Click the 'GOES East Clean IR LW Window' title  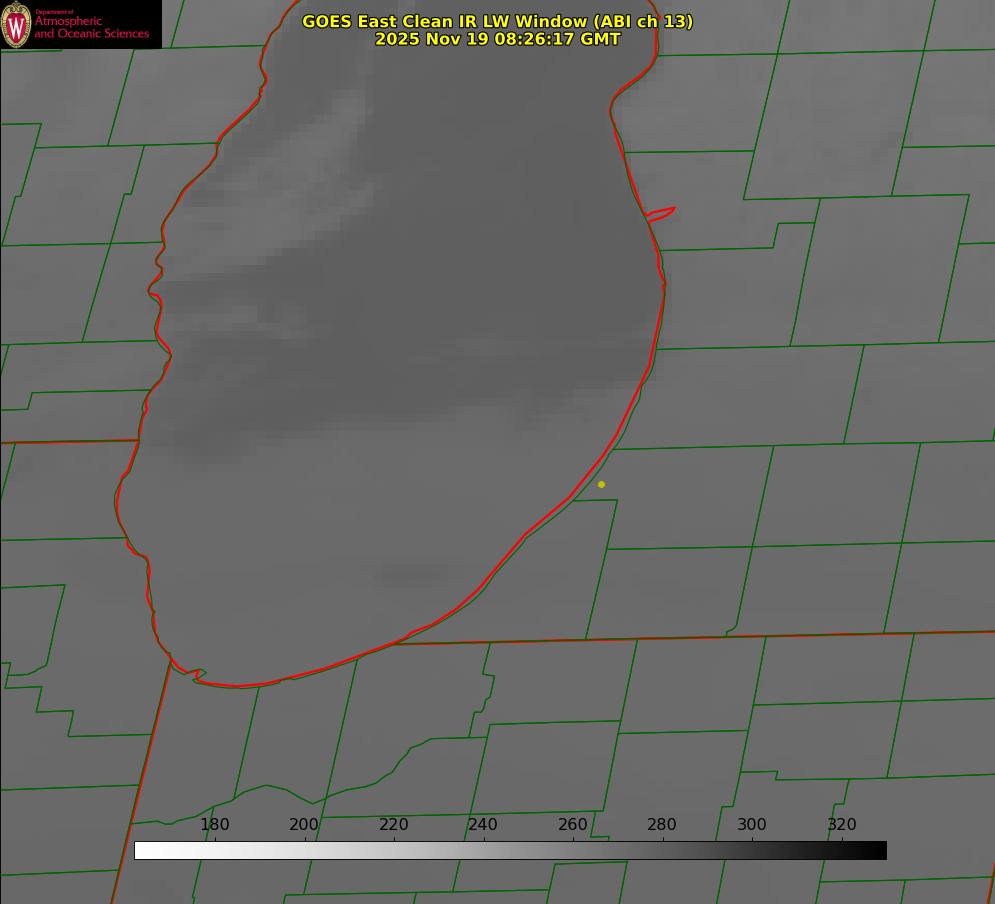[444, 21]
